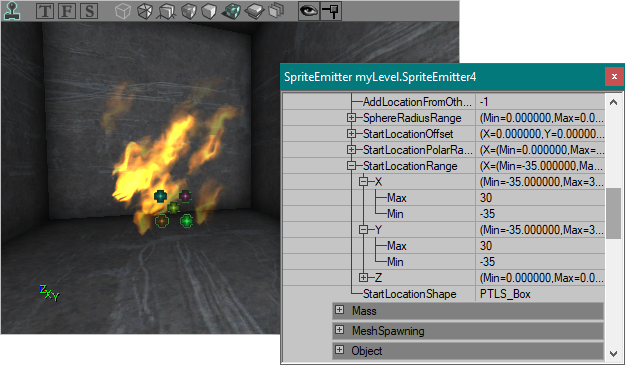The height and width of the screenshot is (365, 625).
Task: Edit the X Max value 30
Action: [540, 198]
